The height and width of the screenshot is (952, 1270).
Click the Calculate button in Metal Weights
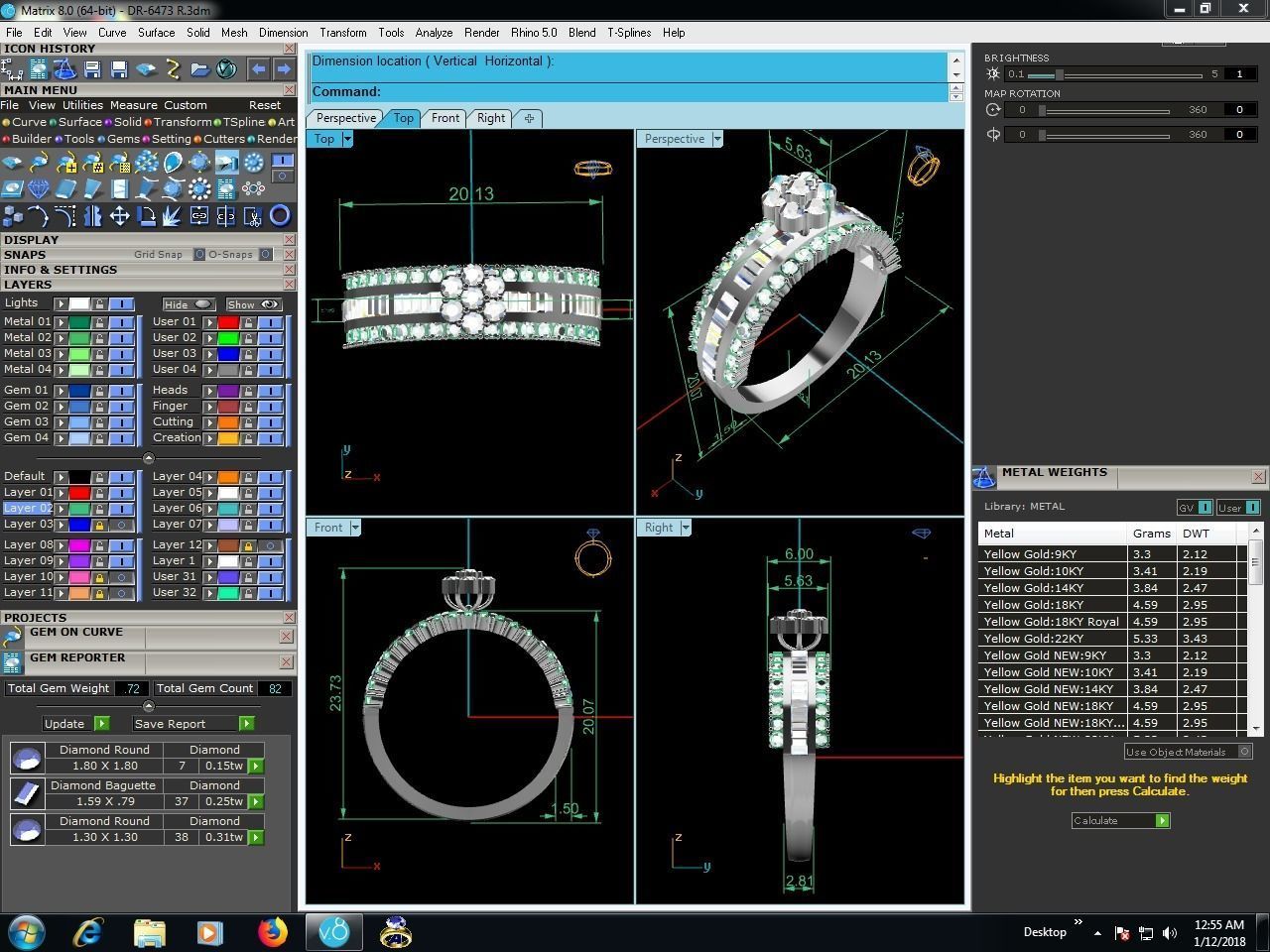point(1120,820)
